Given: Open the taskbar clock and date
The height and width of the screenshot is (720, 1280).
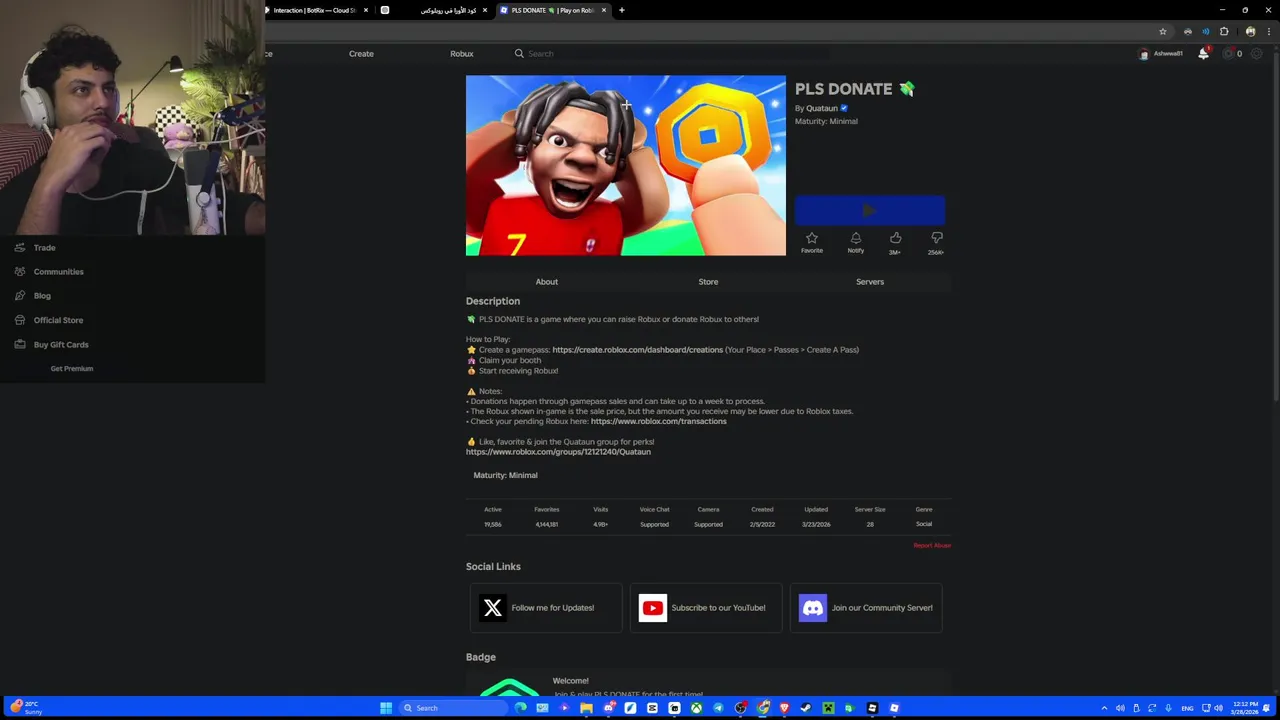Looking at the screenshot, I should point(1246,708).
